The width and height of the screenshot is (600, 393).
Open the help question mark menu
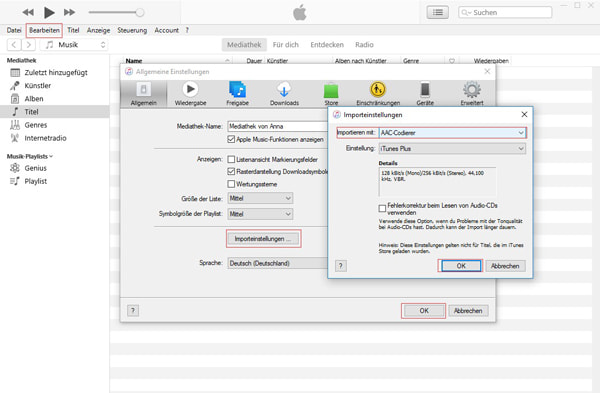point(187,30)
